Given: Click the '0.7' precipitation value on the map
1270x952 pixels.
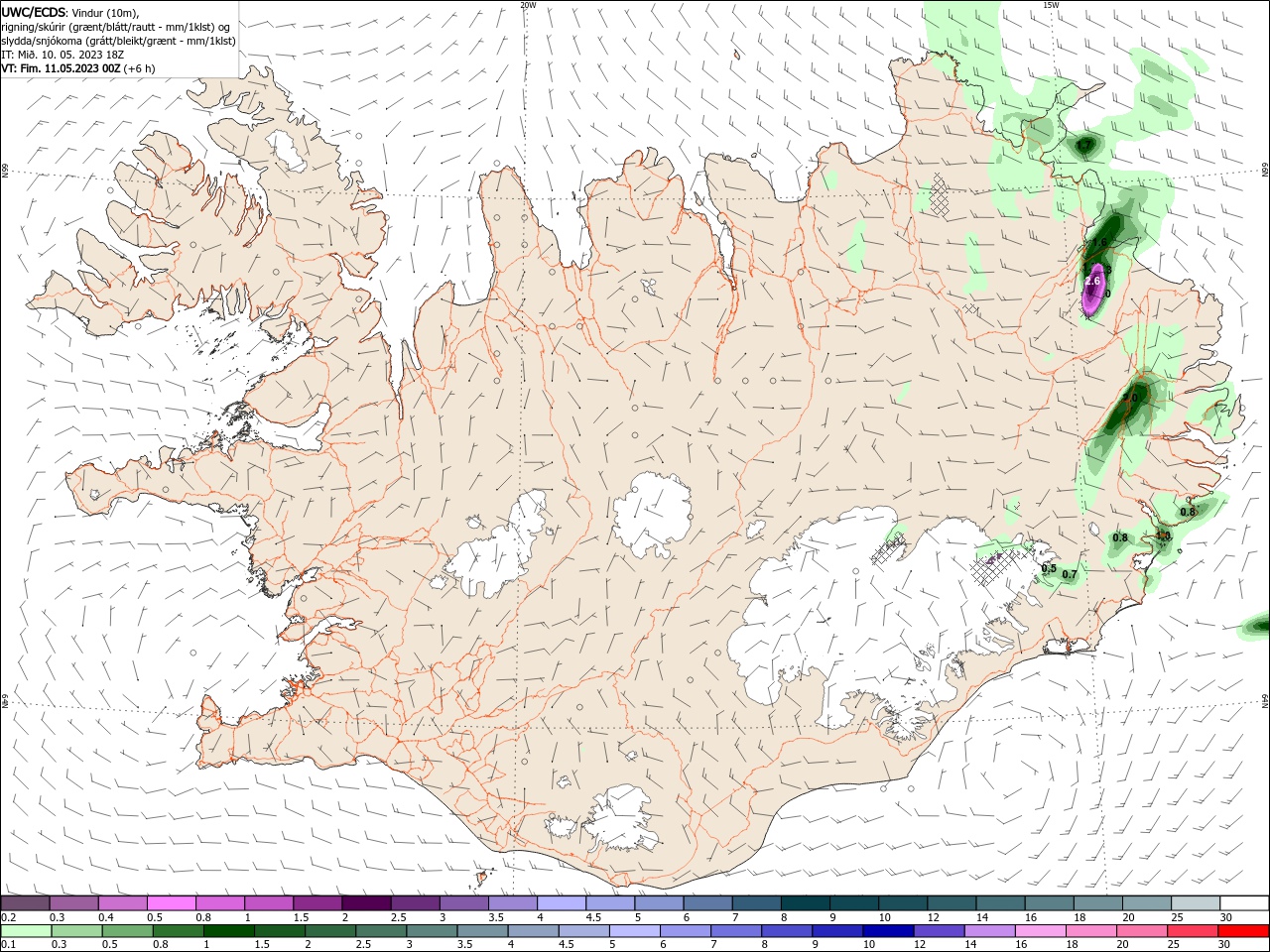Looking at the screenshot, I should (1070, 574).
